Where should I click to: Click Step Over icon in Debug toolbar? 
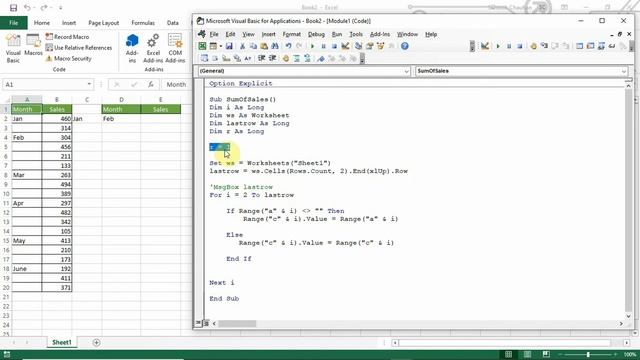pyautogui.click(x=555, y=46)
